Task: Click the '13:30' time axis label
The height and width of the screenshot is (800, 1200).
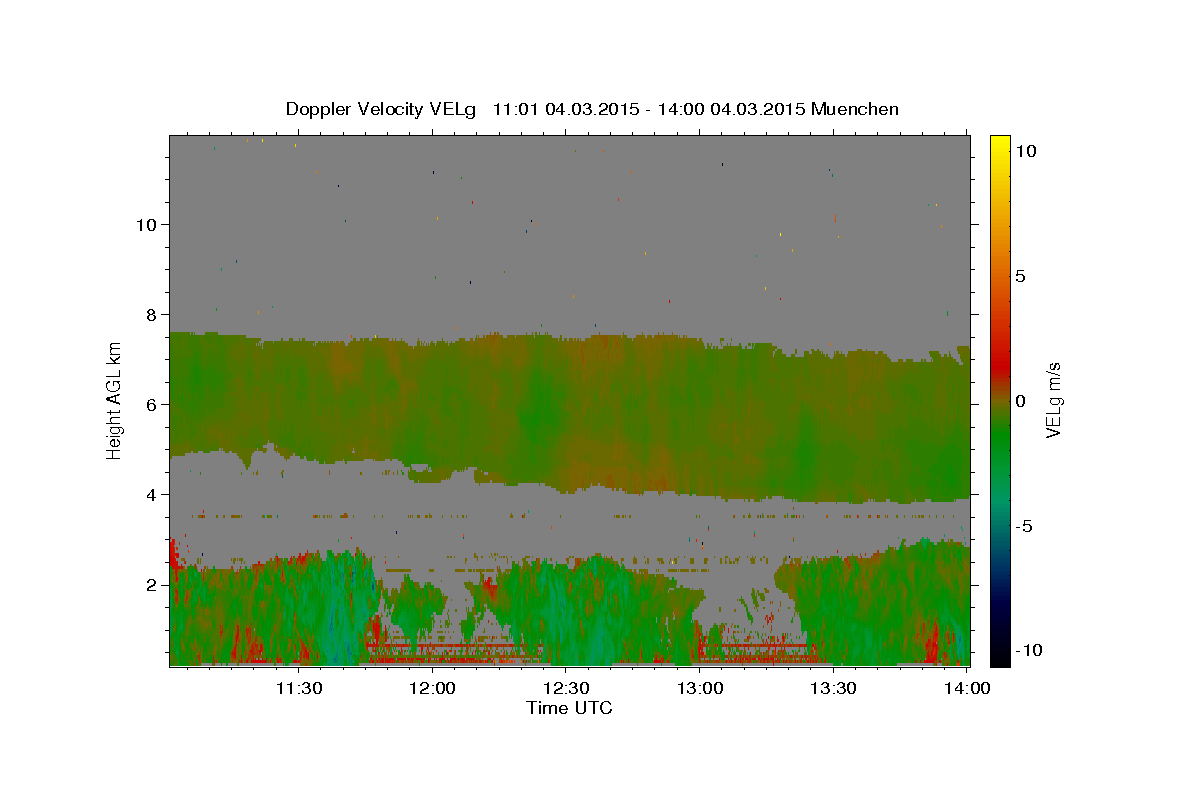Action: [x=834, y=688]
